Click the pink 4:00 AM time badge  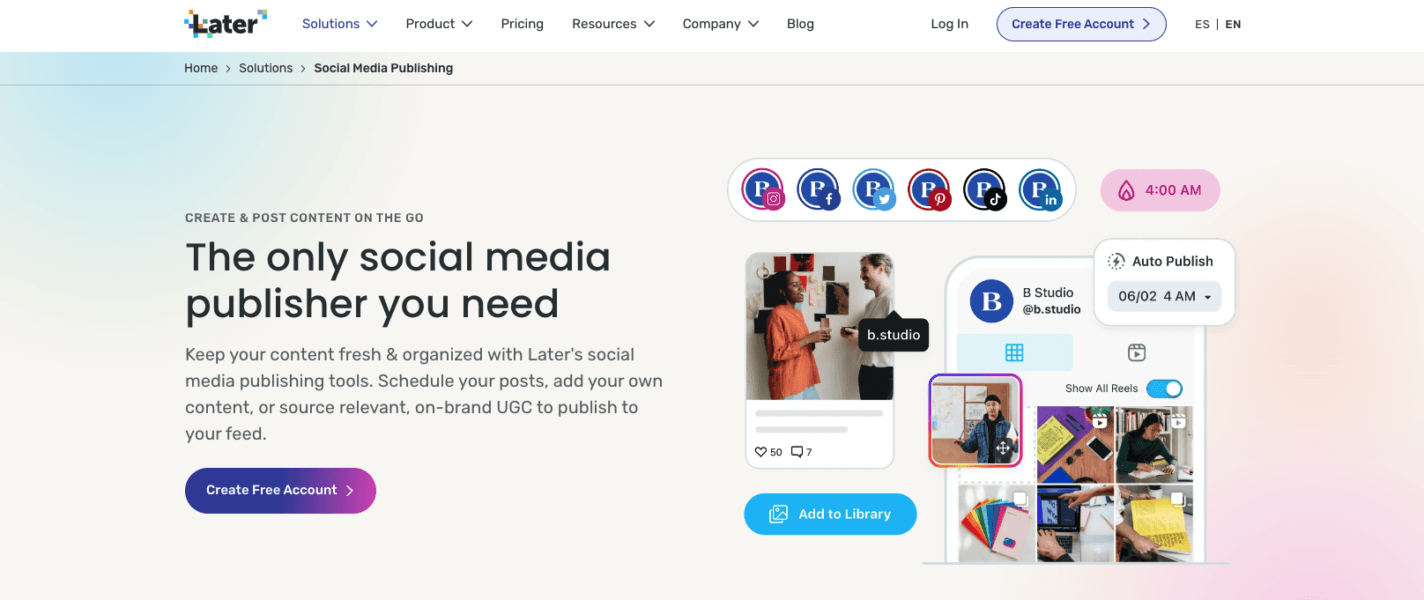[1160, 190]
